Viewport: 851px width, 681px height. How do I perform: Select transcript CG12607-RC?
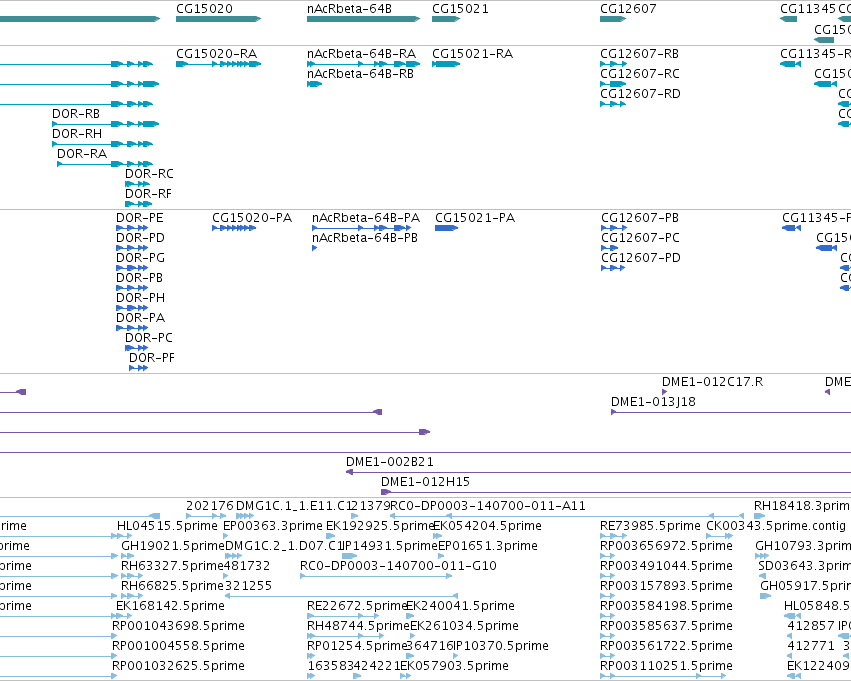613,84
